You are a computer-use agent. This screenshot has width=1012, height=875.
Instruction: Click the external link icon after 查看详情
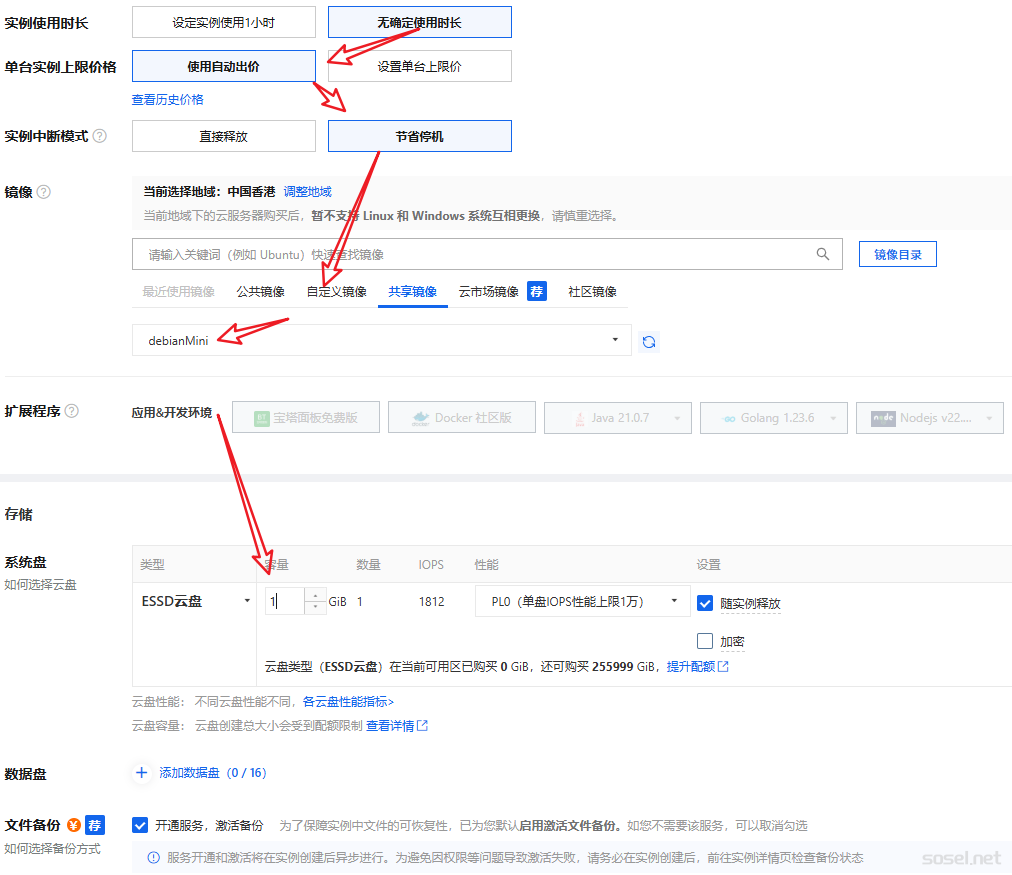click(422, 726)
